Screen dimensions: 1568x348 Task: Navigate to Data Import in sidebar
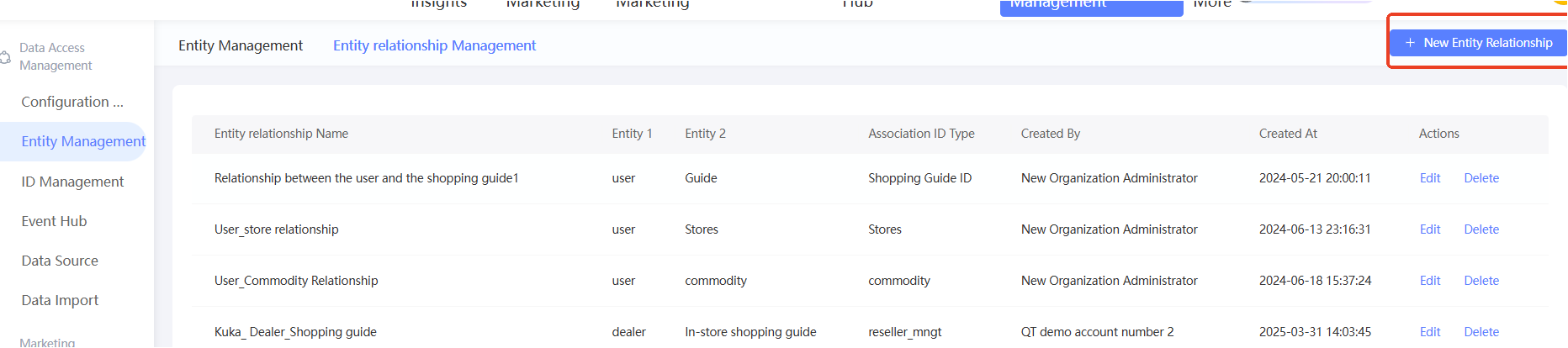(x=60, y=300)
